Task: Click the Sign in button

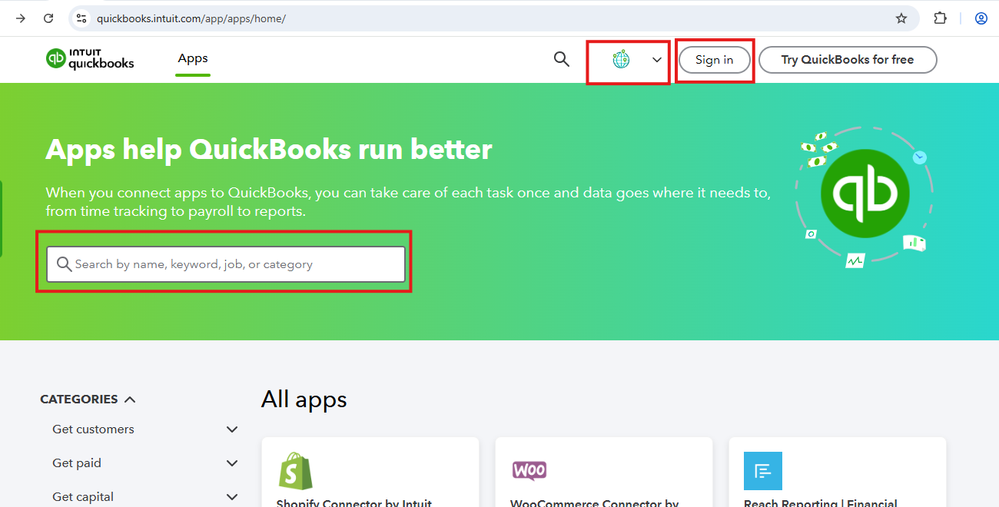Action: pos(714,60)
